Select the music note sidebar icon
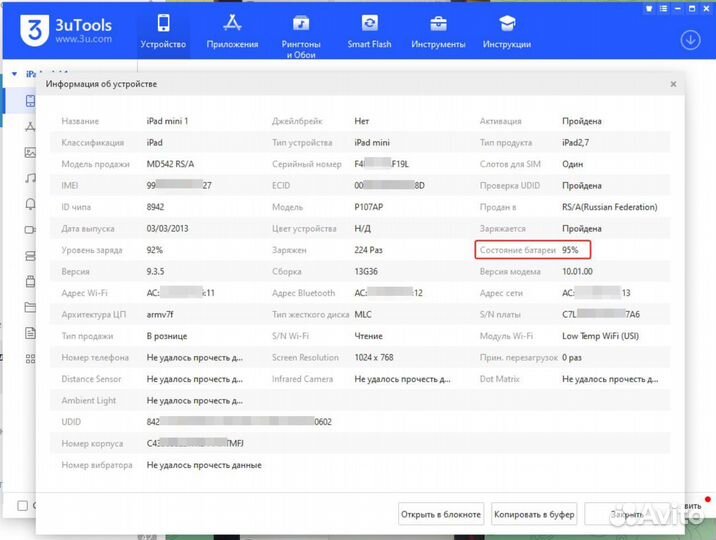 click(x=30, y=178)
